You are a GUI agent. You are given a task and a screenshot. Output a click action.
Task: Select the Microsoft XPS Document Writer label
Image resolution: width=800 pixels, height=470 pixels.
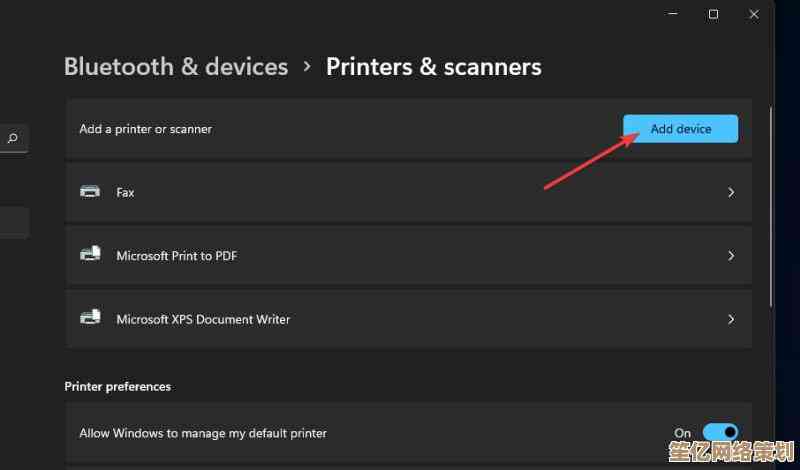click(203, 320)
